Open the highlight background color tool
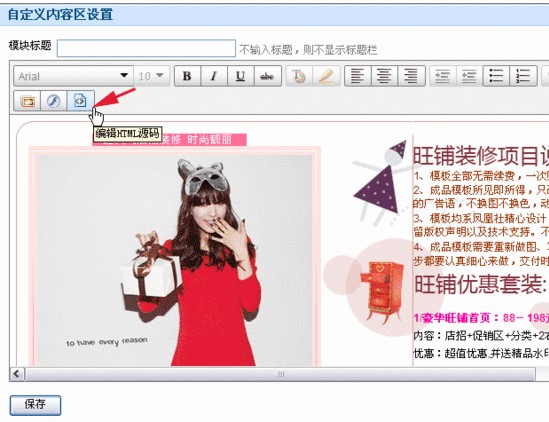This screenshot has height=422, width=549. pyautogui.click(x=326, y=76)
